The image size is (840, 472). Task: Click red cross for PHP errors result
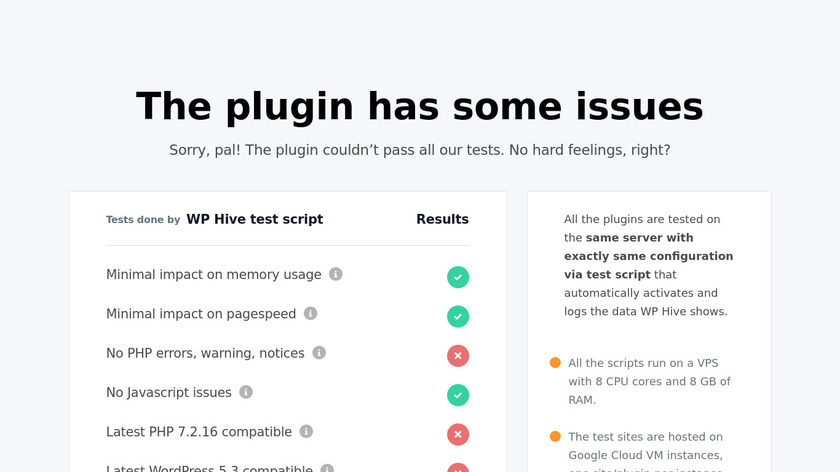pos(458,355)
